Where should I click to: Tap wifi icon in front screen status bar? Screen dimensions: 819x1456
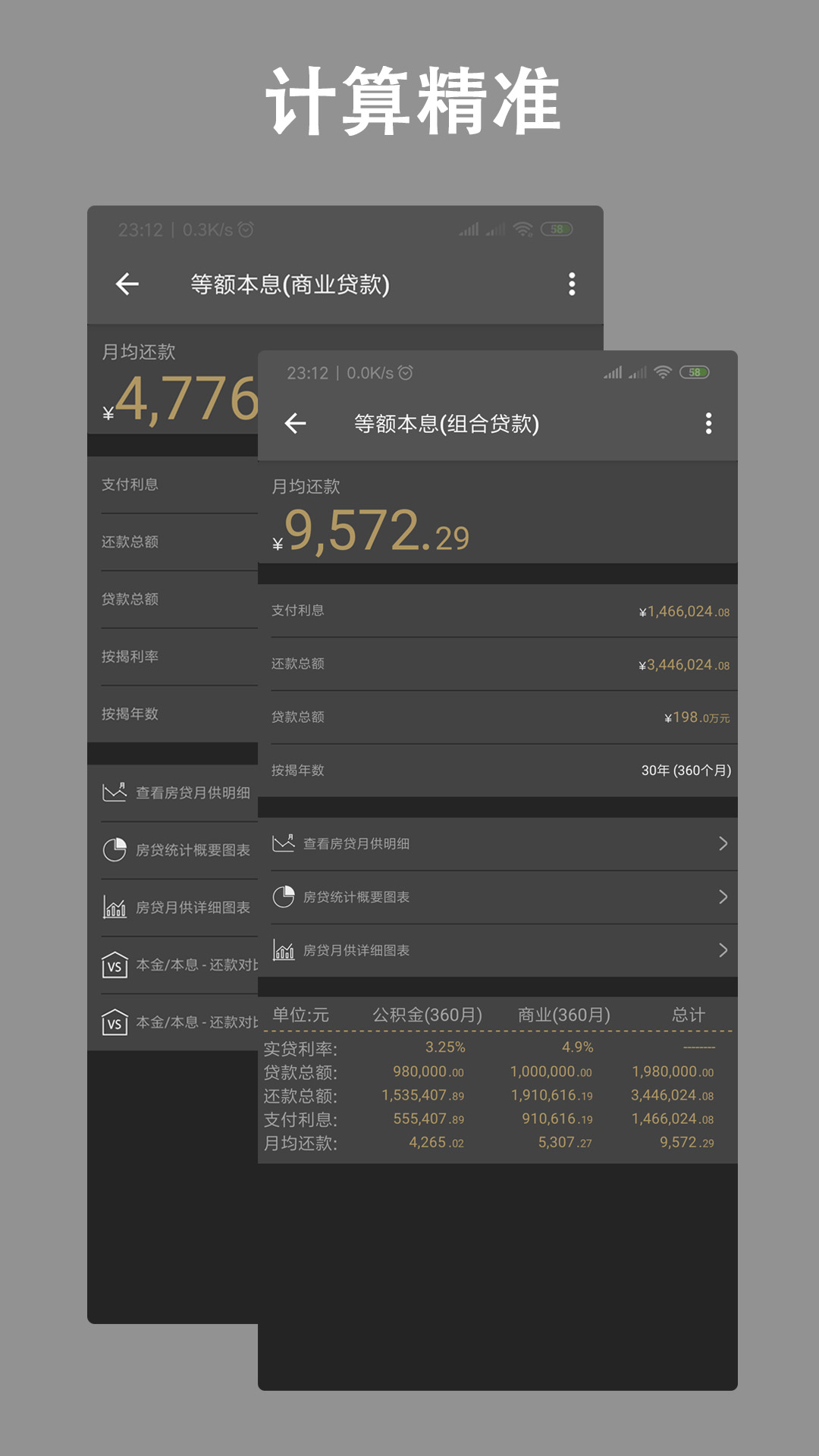point(663,372)
